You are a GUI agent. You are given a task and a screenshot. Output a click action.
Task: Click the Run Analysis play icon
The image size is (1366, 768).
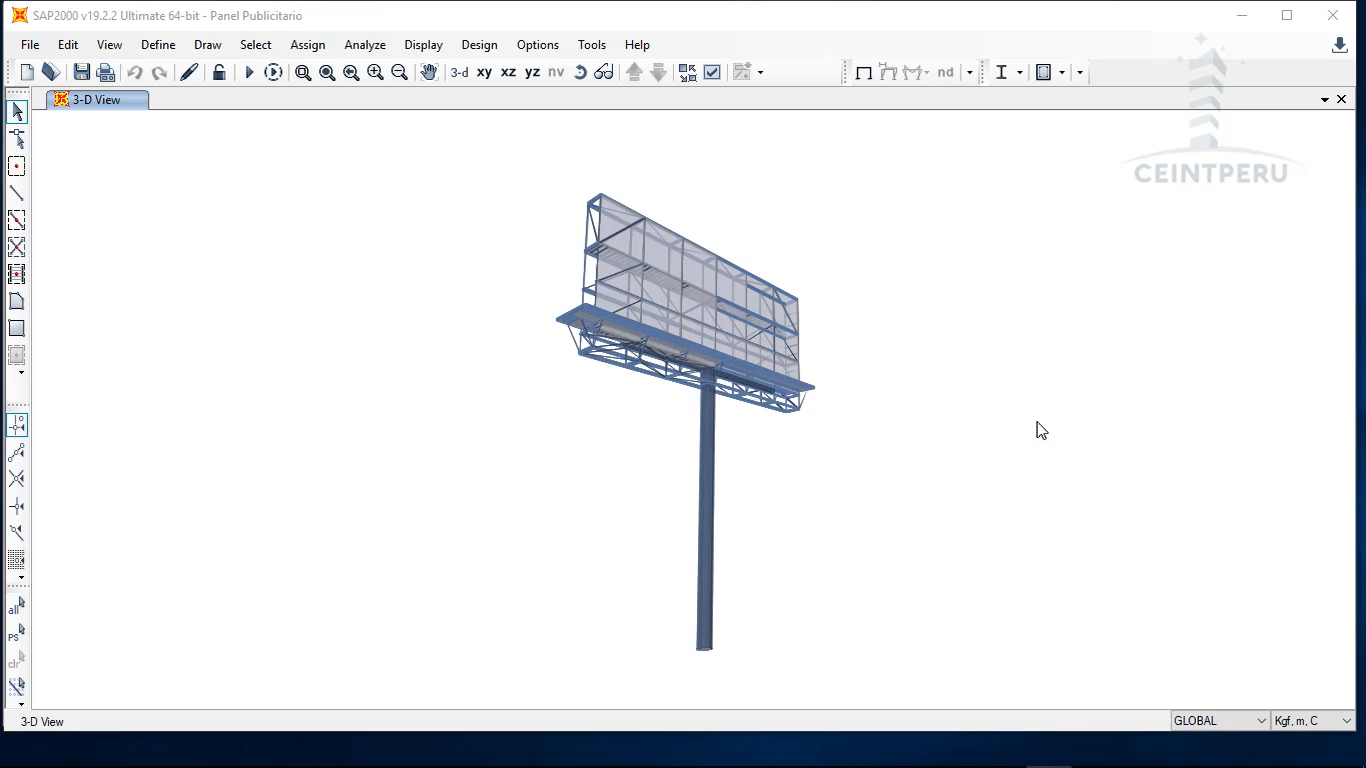pyautogui.click(x=249, y=72)
